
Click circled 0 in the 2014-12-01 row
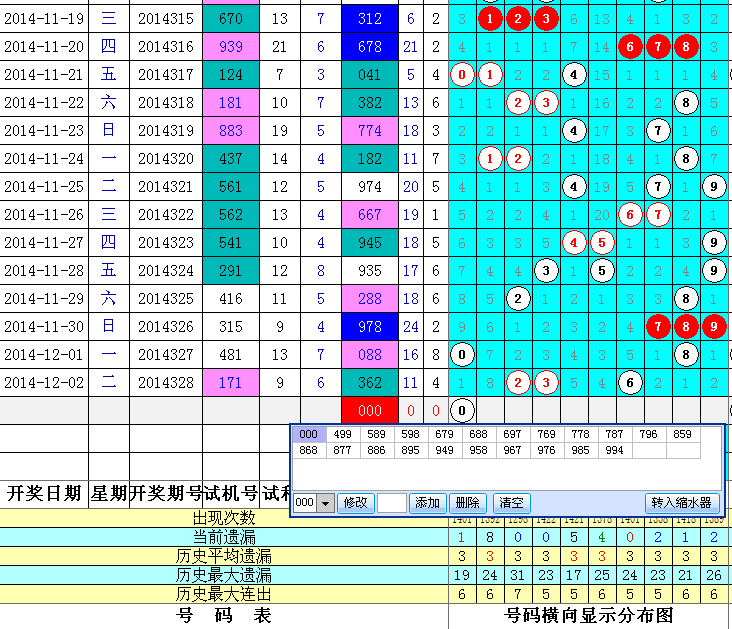coord(461,354)
